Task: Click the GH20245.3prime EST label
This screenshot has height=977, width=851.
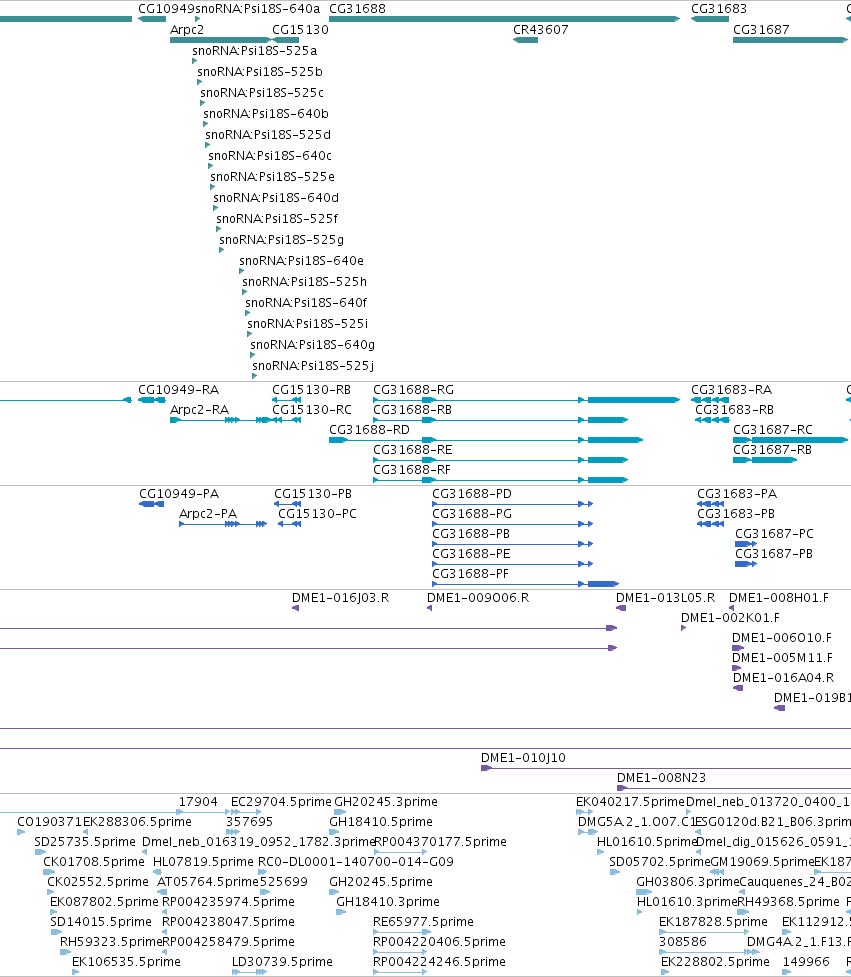Action: coord(386,801)
